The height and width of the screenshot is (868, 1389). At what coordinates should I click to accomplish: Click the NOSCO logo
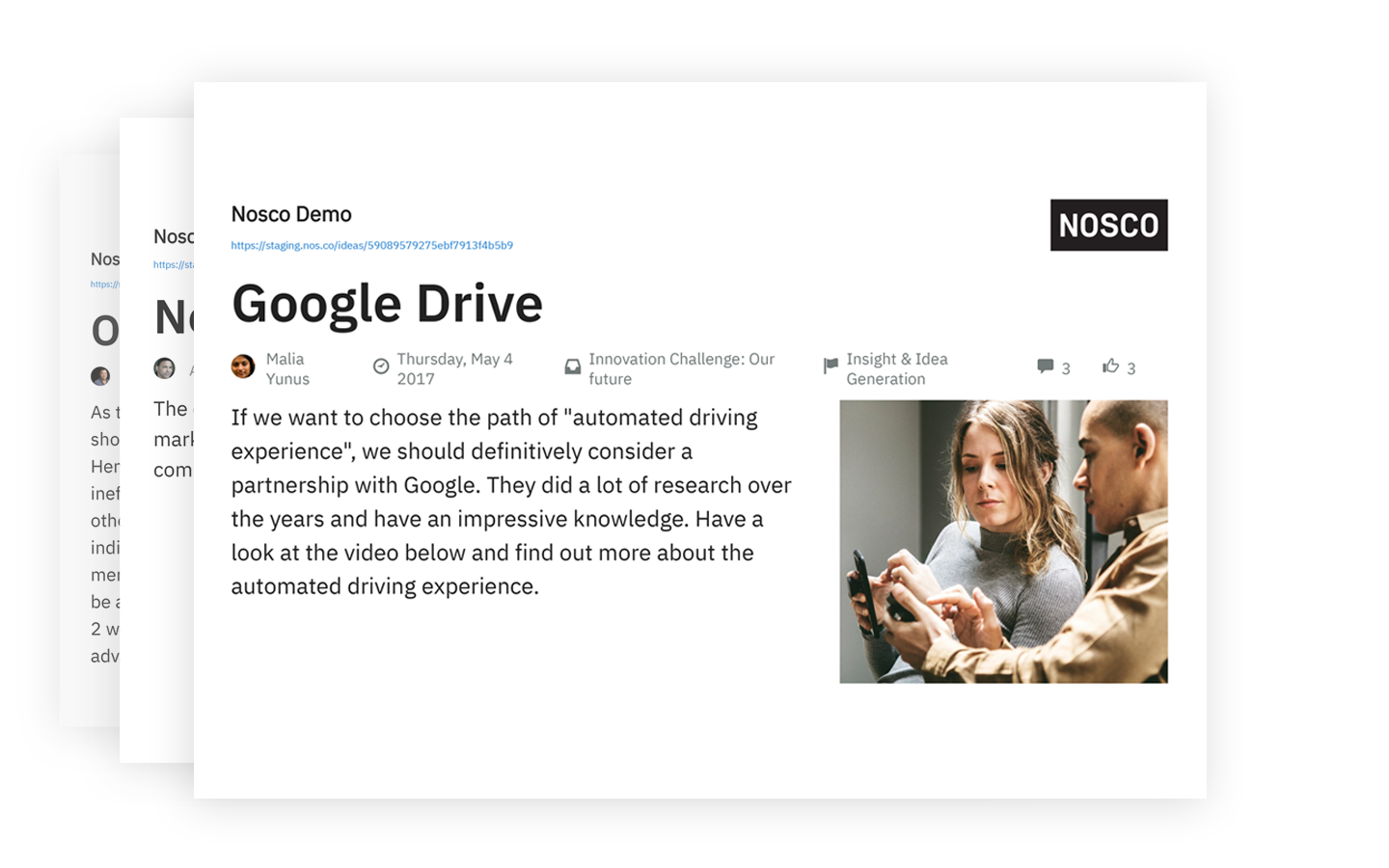[1108, 225]
